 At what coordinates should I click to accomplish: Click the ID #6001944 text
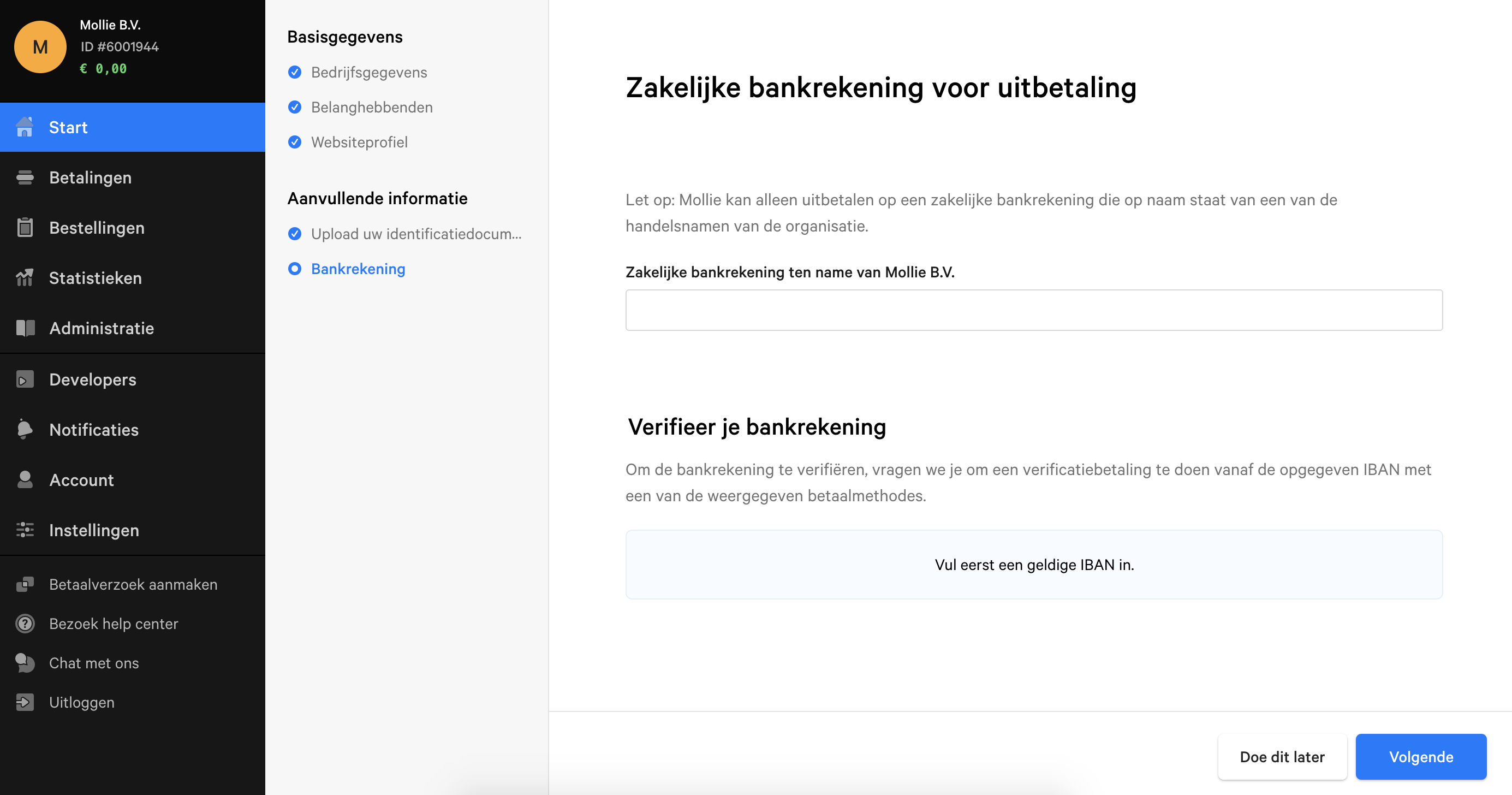[119, 47]
